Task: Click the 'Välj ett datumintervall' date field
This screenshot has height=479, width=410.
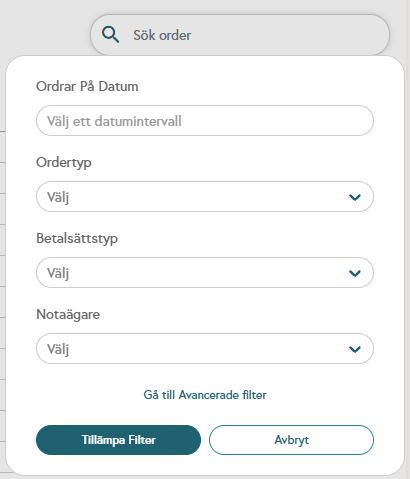Action: point(205,121)
